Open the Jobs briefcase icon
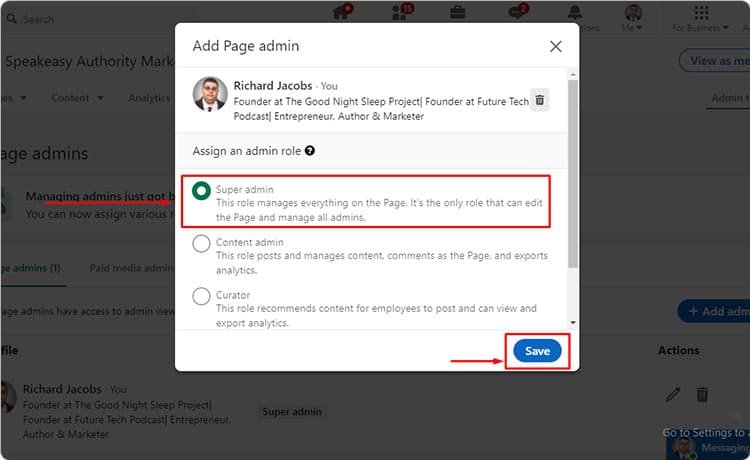 (458, 12)
